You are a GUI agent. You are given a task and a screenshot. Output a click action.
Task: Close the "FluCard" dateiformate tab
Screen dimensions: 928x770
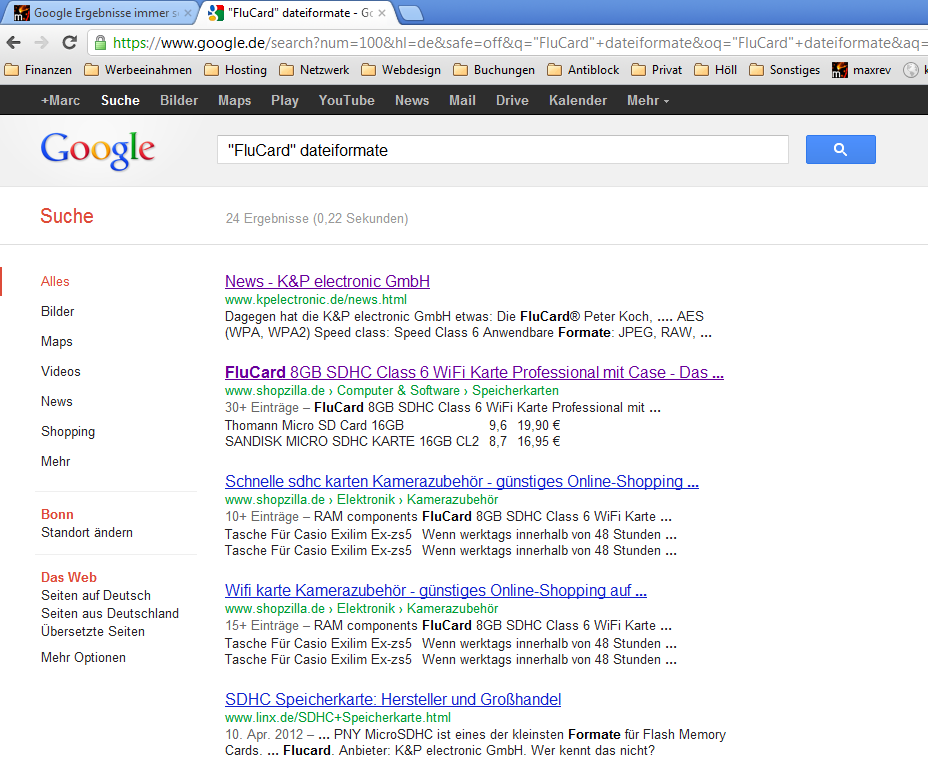[382, 12]
